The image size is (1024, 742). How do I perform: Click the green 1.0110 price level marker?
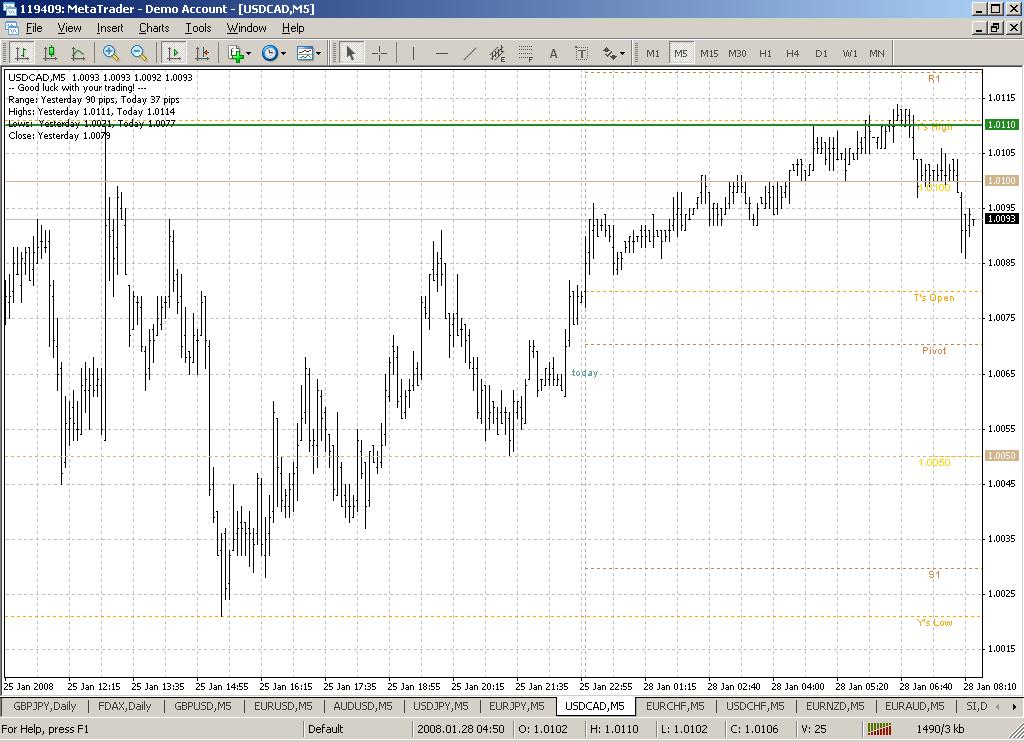pos(1002,125)
